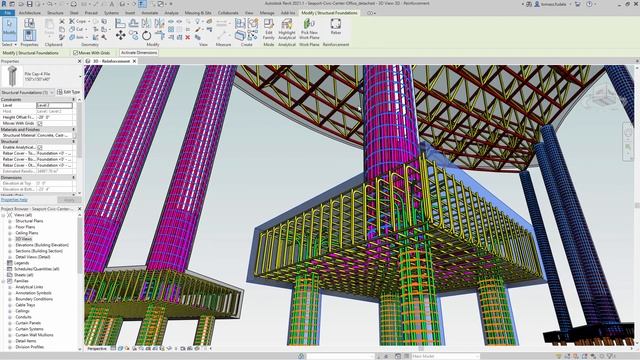Open the Select dropdown under Modify
This screenshot has height=360, width=640.
tap(9, 44)
